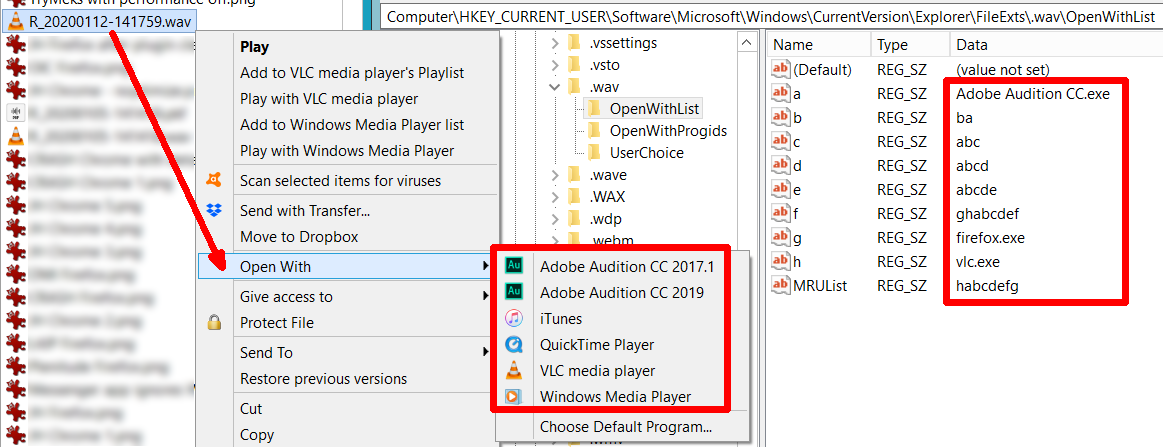
Task: Click the vlc.exe data value
Action: (x=979, y=261)
